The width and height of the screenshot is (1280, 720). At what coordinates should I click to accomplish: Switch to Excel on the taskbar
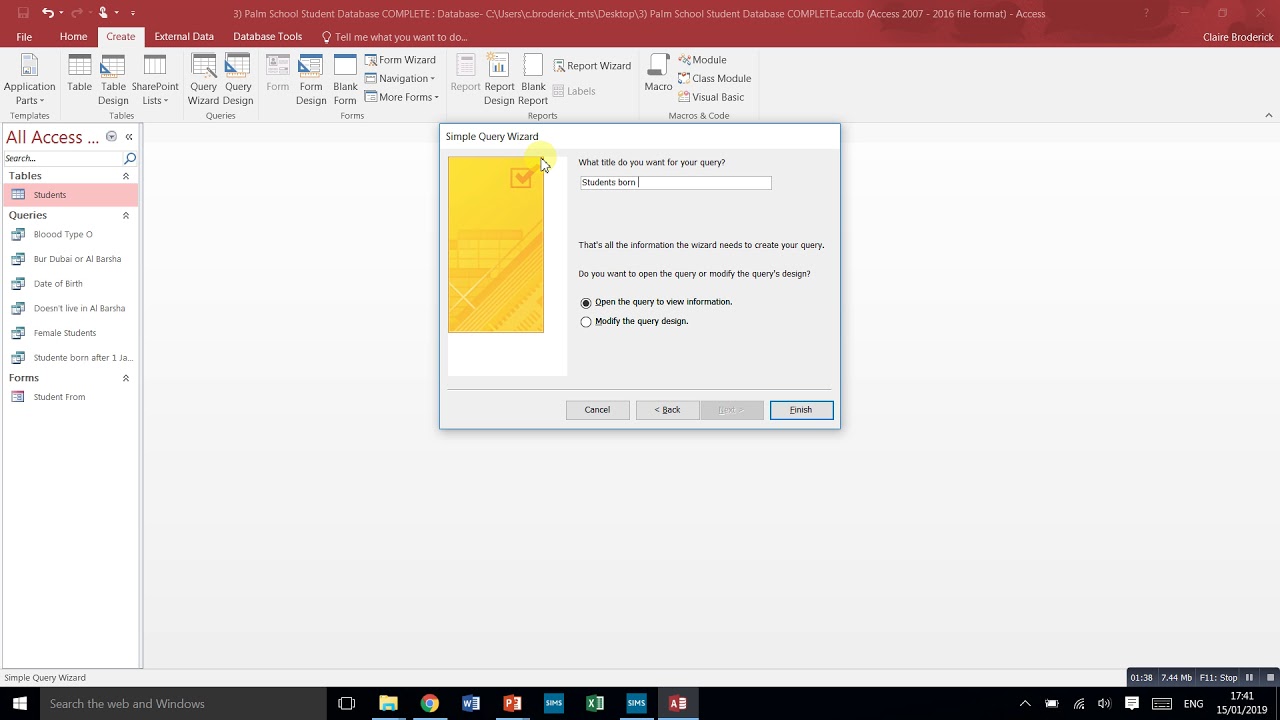(x=595, y=703)
